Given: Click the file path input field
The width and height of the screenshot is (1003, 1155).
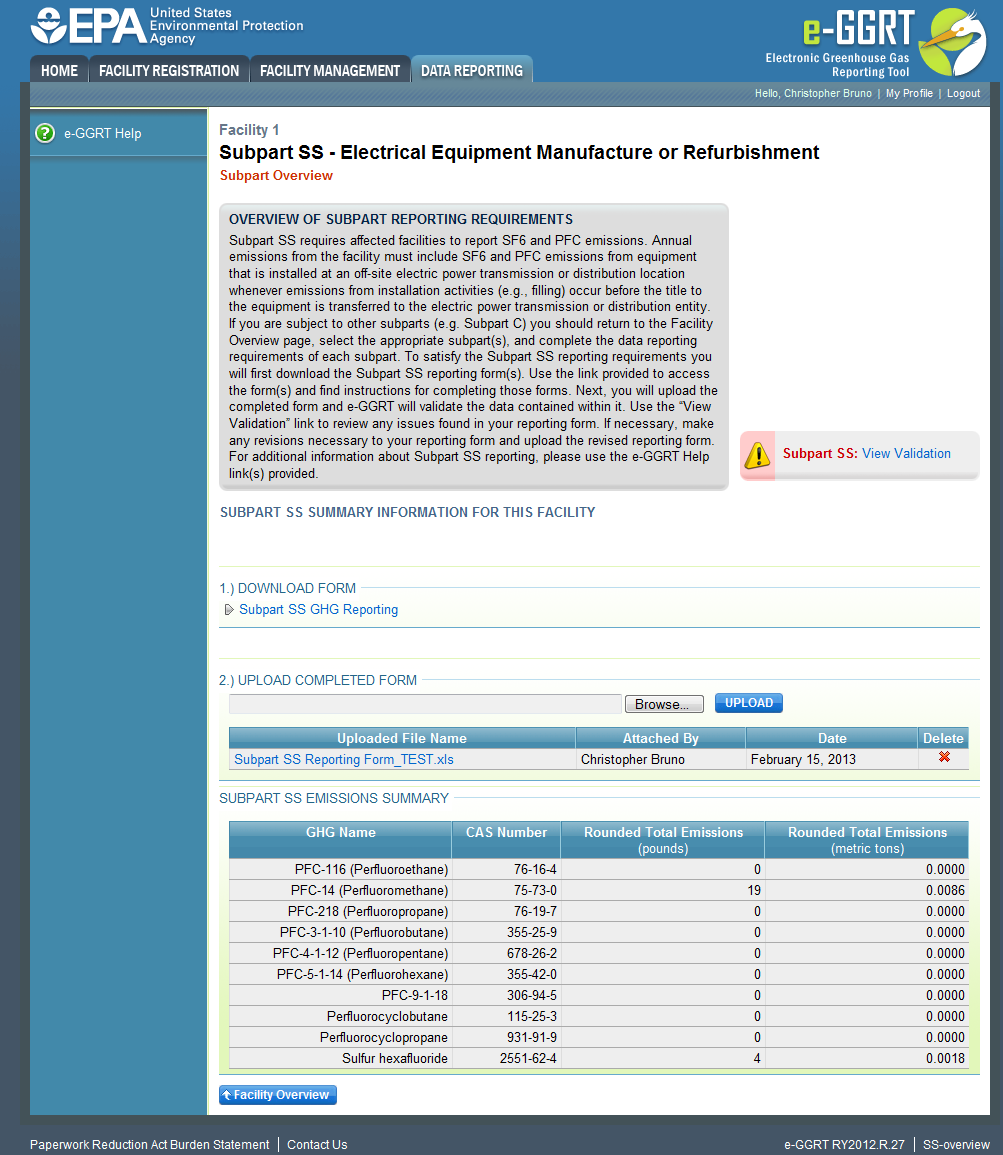Looking at the screenshot, I should (425, 704).
